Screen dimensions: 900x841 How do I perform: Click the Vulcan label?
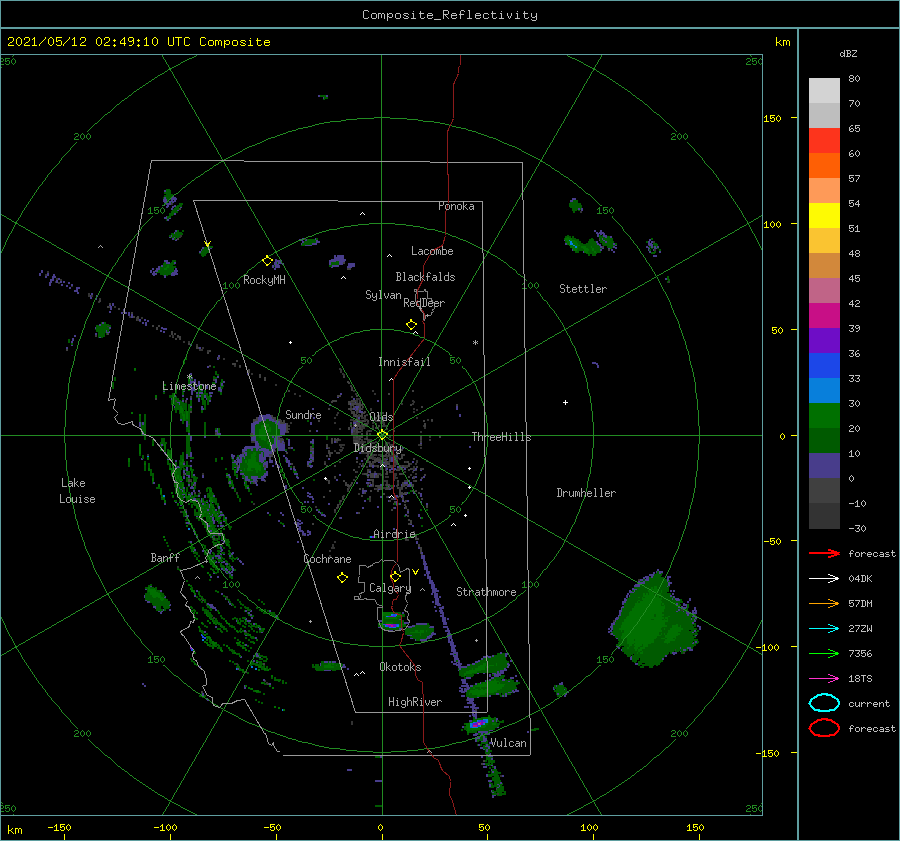[508, 743]
